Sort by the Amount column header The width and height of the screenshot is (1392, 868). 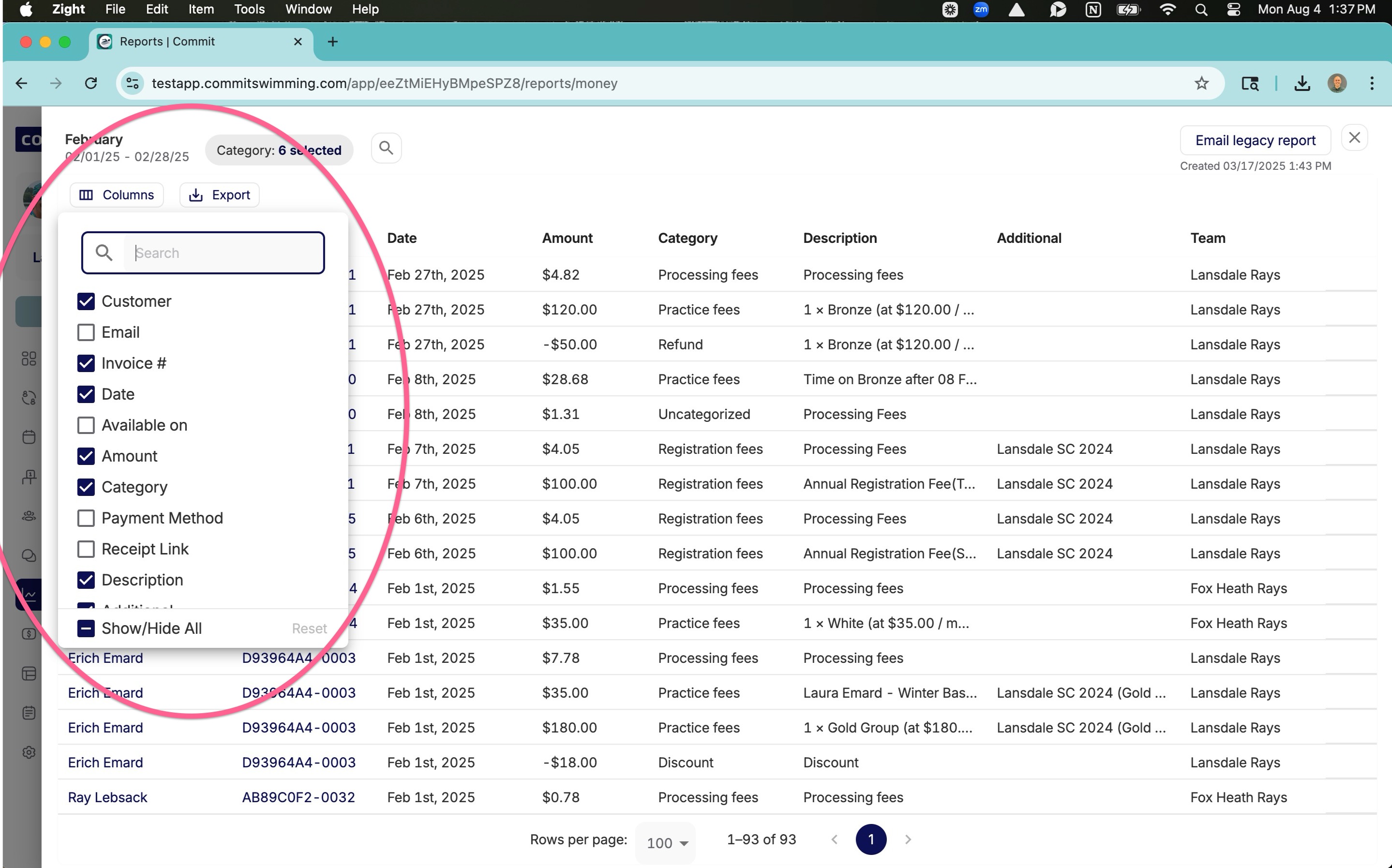click(x=567, y=238)
